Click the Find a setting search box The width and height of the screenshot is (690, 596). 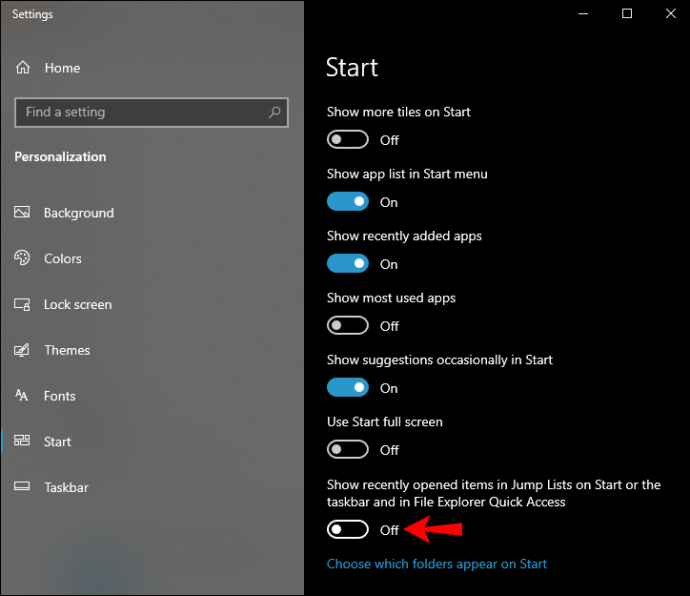[x=151, y=112]
